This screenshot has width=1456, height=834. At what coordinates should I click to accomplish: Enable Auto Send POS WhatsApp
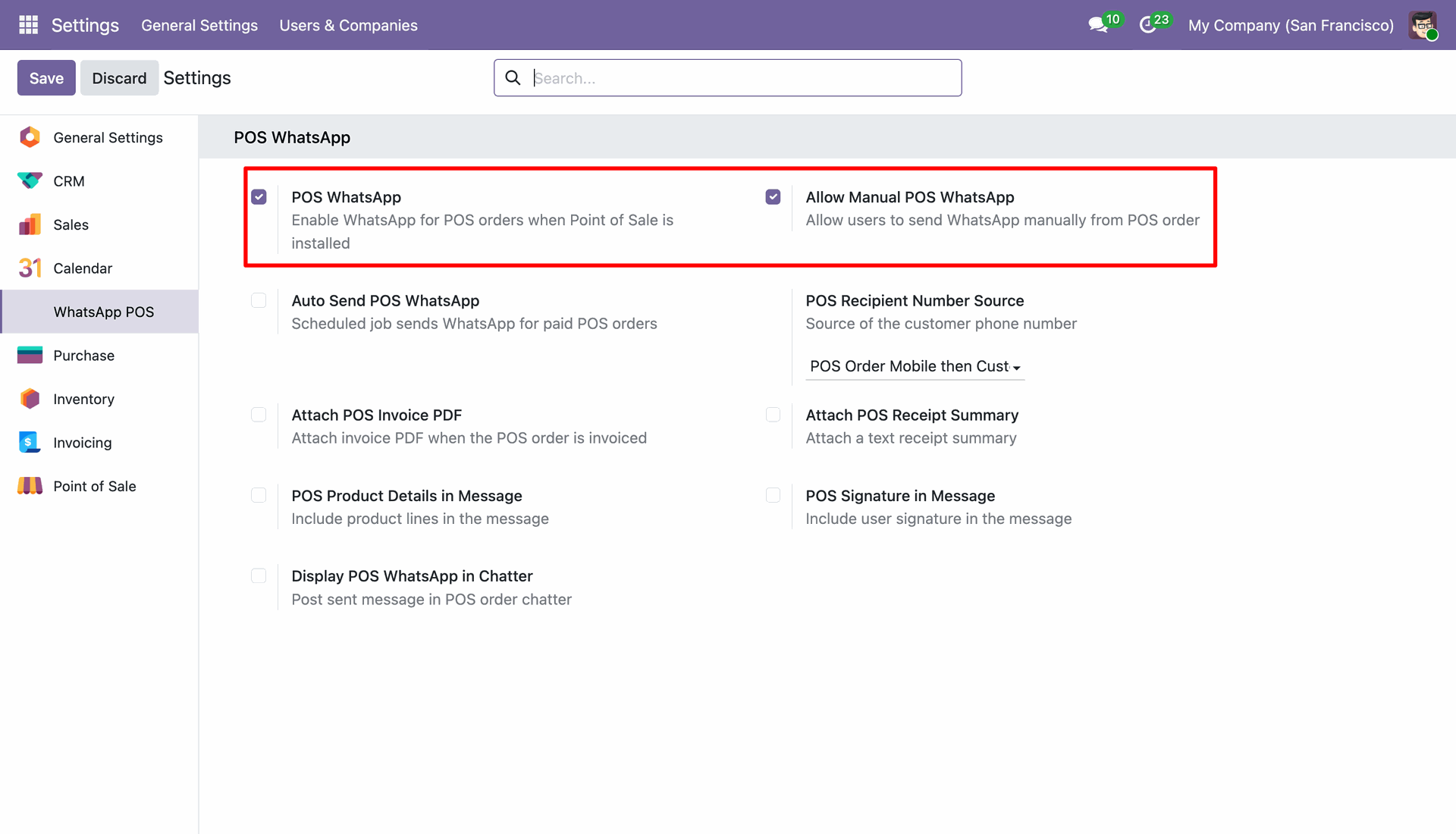(x=259, y=300)
